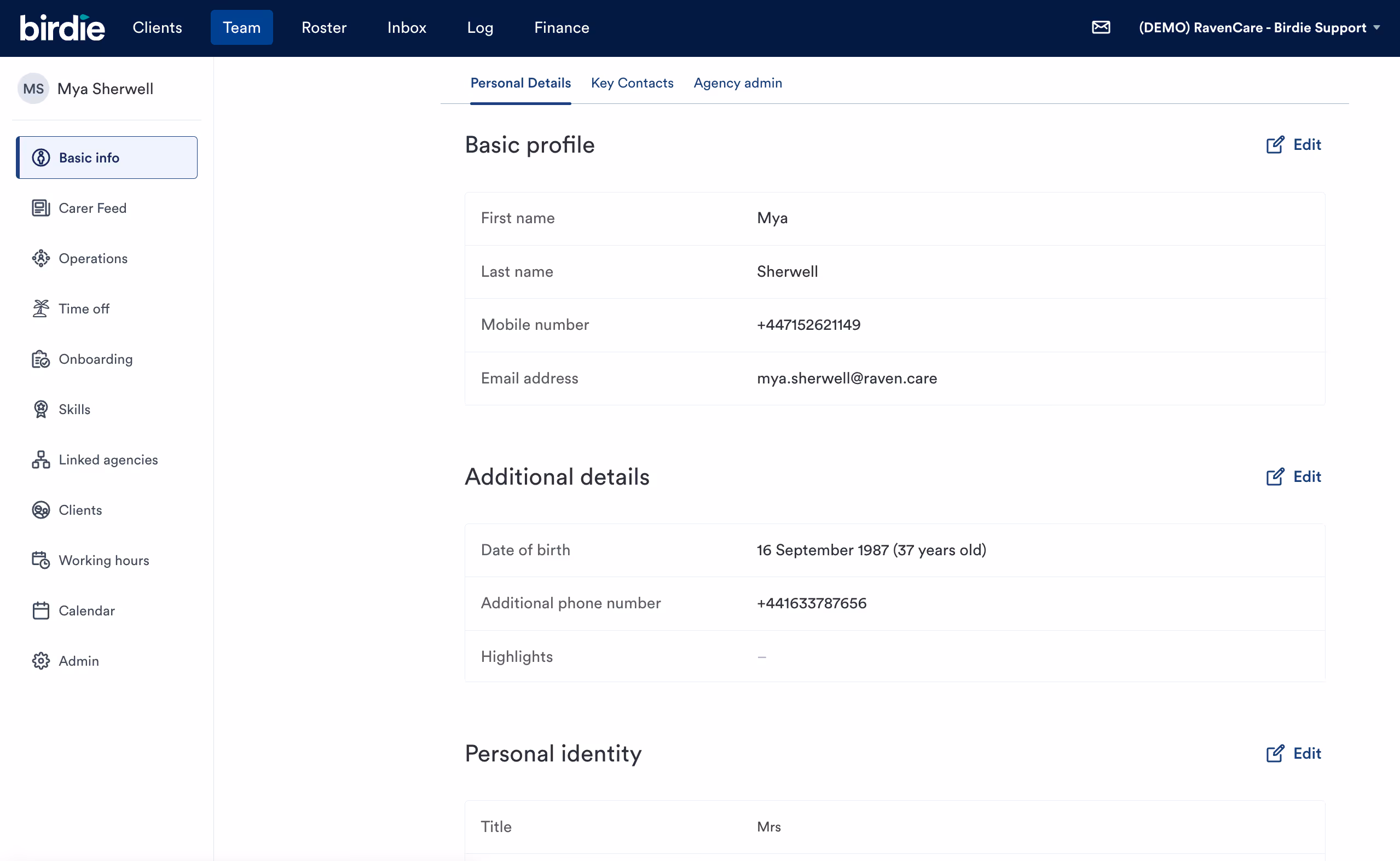
Task: Open Skills using the badge icon
Action: (x=41, y=409)
